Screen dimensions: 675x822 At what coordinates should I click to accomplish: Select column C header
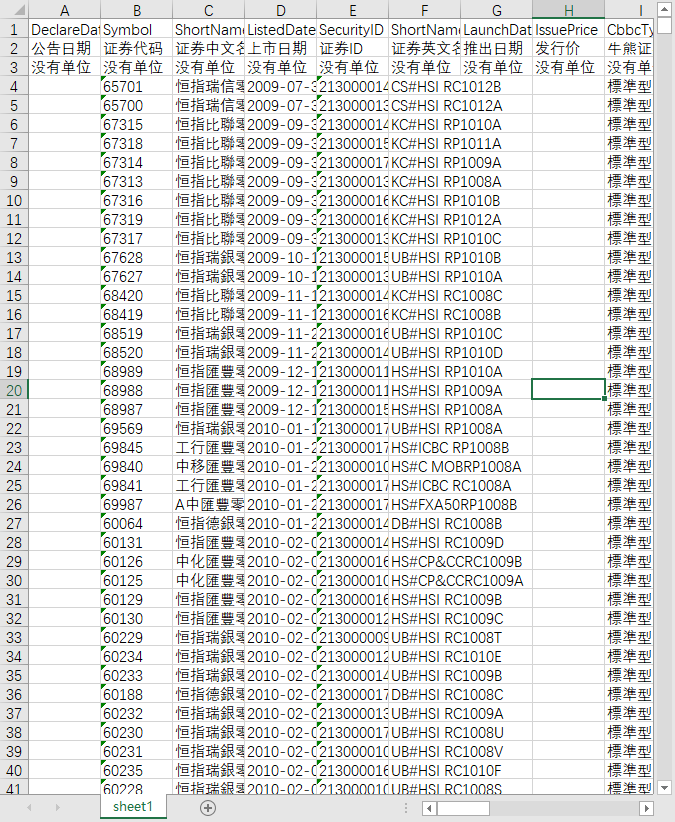pos(209,9)
